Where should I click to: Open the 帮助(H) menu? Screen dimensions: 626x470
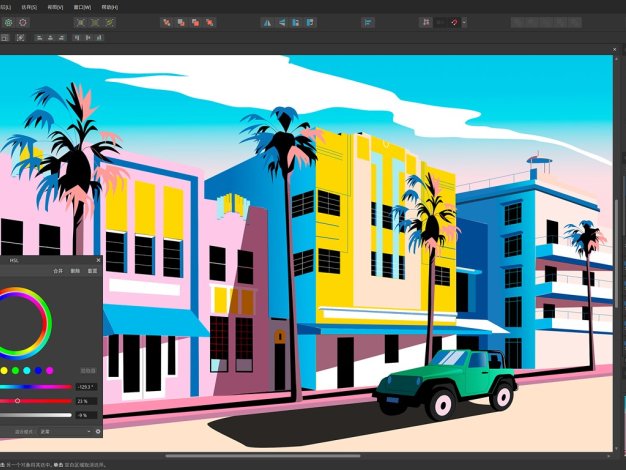click(x=110, y=7)
